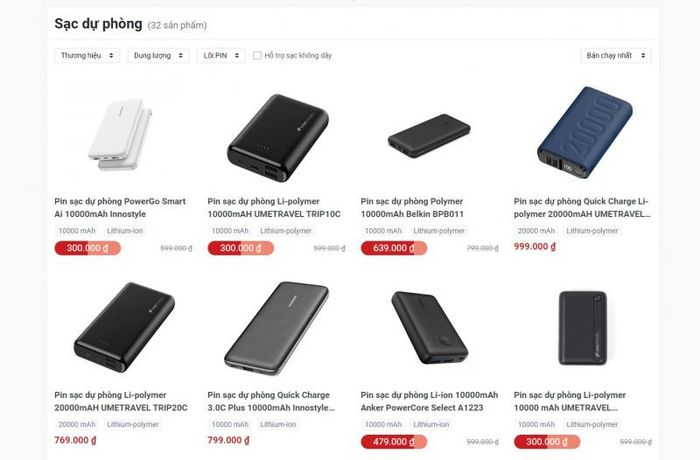Click the 20000 mAh tag under TRIP20C
The width and height of the screenshot is (700, 460).
click(77, 424)
